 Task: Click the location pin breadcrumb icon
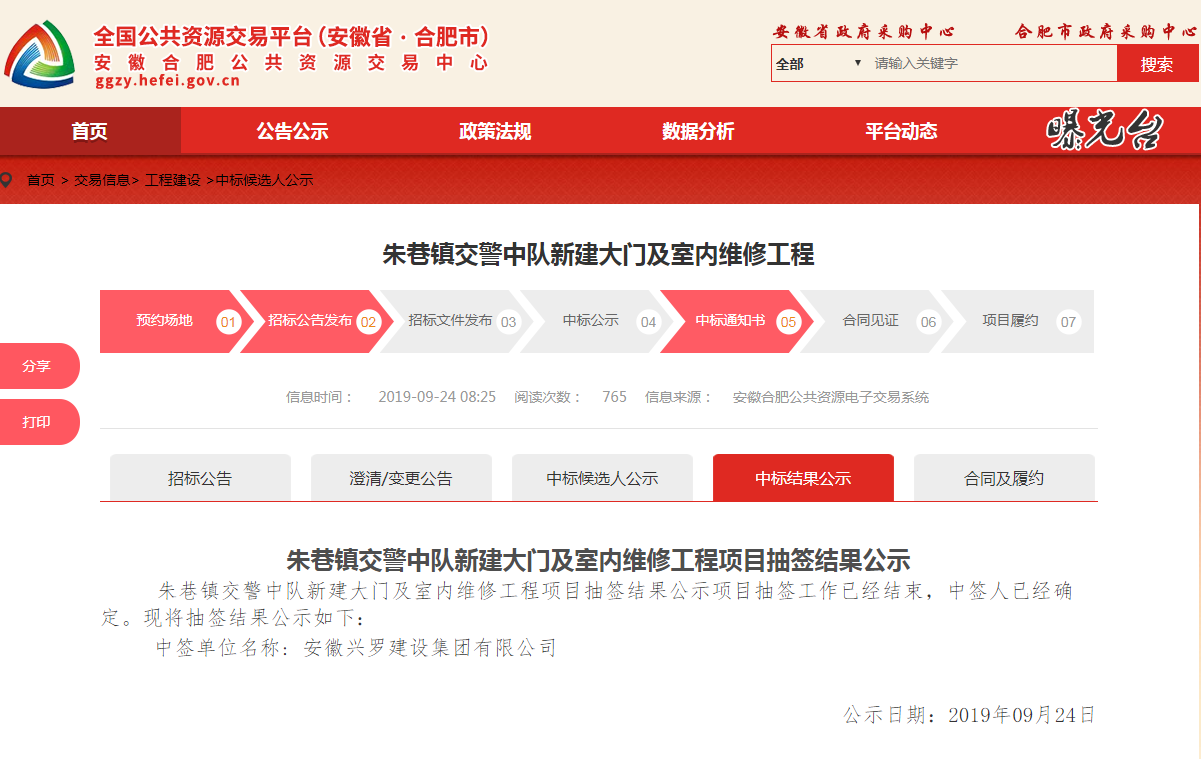tap(7, 180)
